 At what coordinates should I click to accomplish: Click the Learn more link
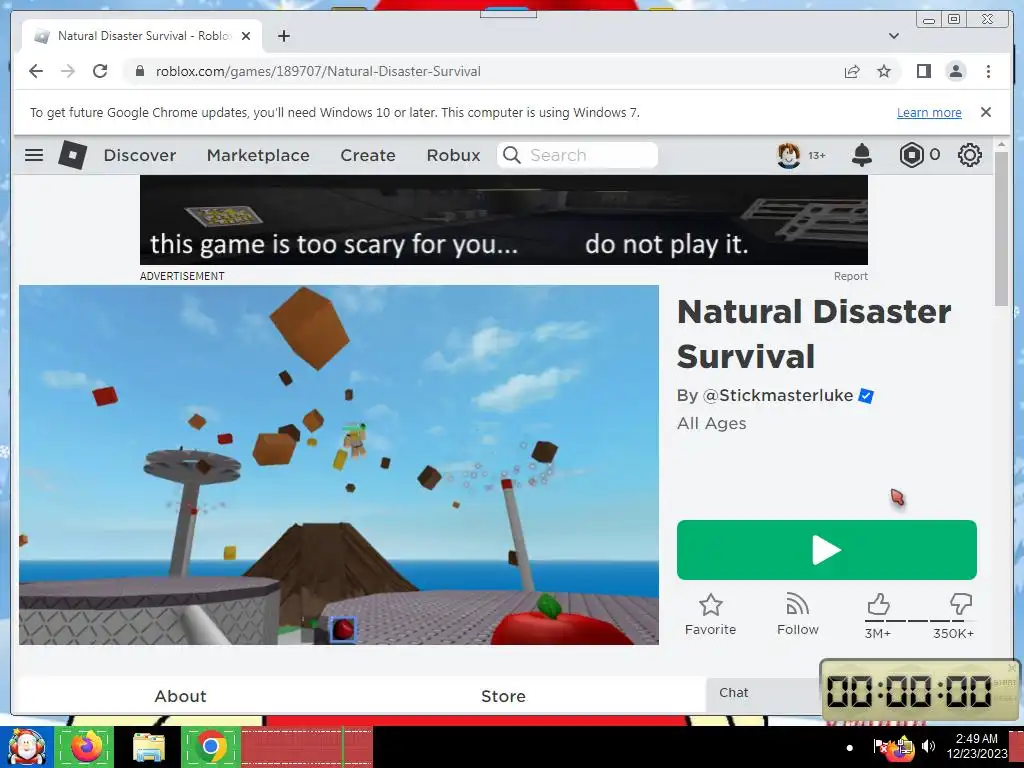point(929,112)
